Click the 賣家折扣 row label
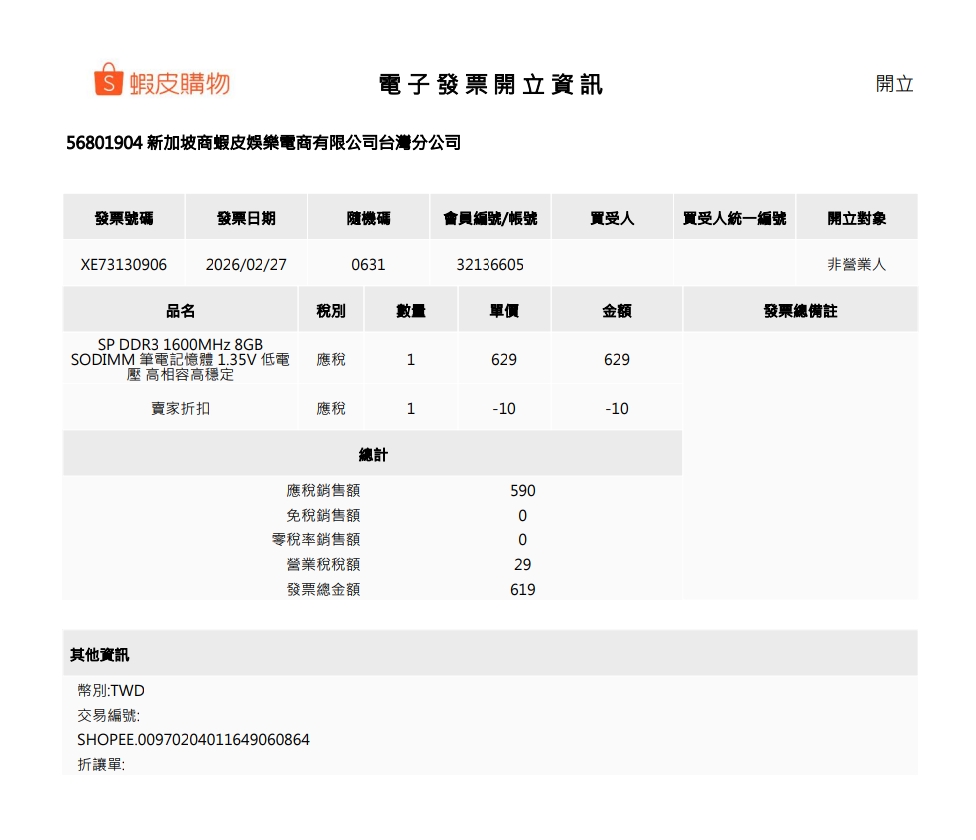This screenshot has width=976, height=840. pos(181,408)
